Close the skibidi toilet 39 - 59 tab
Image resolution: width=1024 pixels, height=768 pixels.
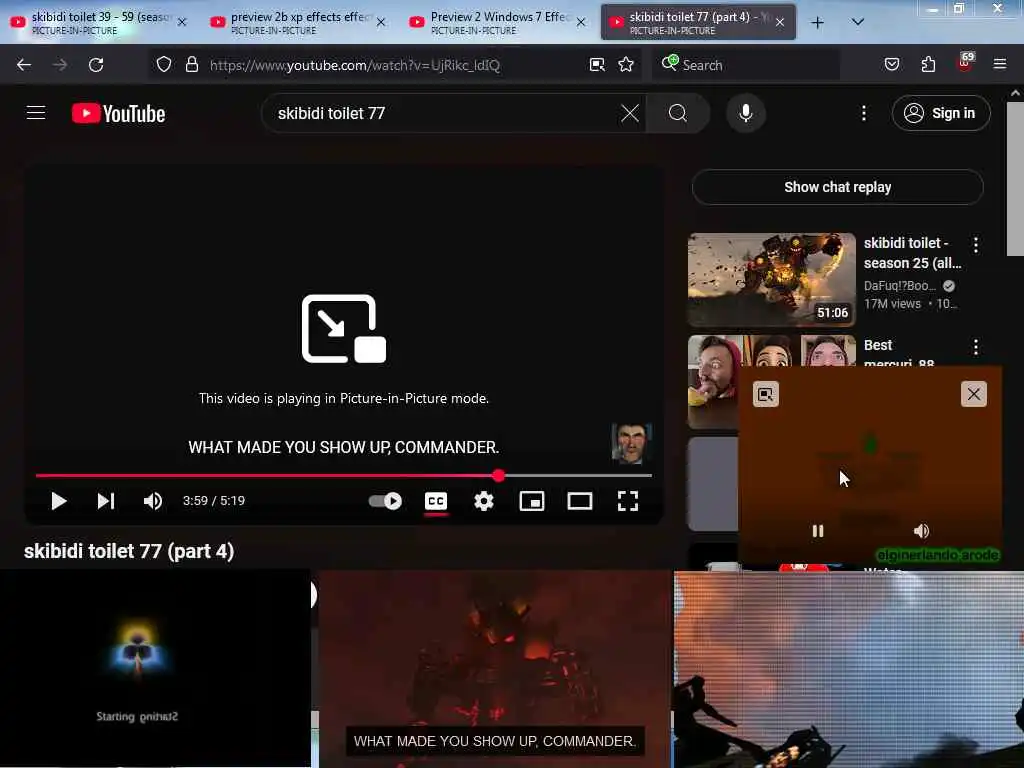(x=182, y=22)
